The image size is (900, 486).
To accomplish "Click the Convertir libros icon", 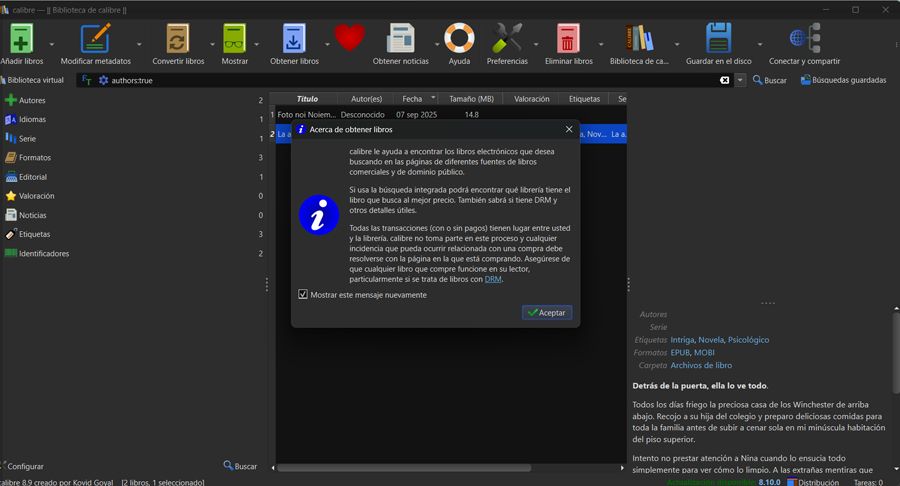I will 178,39.
